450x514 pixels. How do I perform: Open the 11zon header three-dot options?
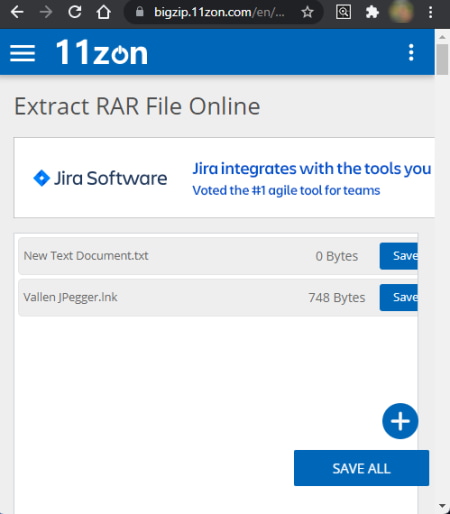[411, 53]
